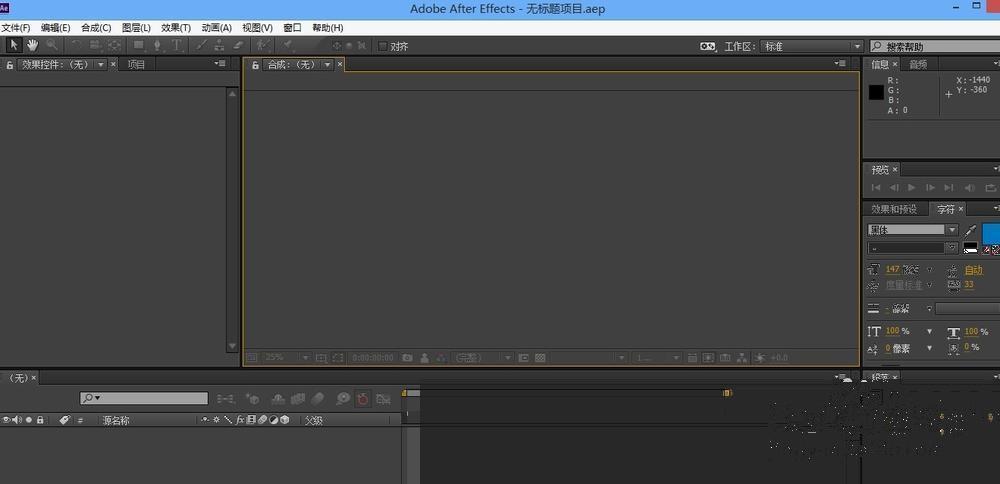The height and width of the screenshot is (484, 1000).
Task: Switch to the 项目 tab
Action: pyautogui.click(x=136, y=64)
